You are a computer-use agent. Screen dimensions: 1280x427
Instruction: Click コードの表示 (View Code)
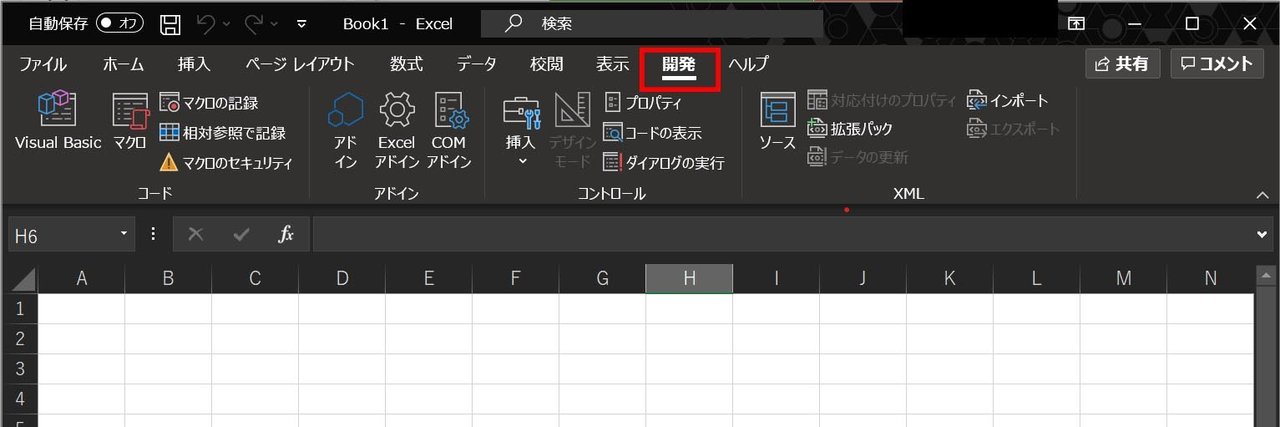[652, 132]
